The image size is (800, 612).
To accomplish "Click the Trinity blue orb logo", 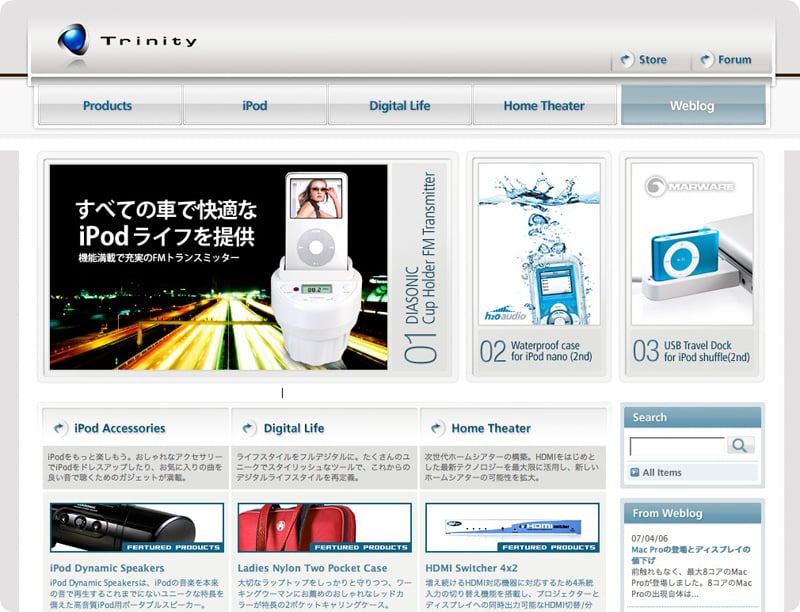I will point(73,40).
